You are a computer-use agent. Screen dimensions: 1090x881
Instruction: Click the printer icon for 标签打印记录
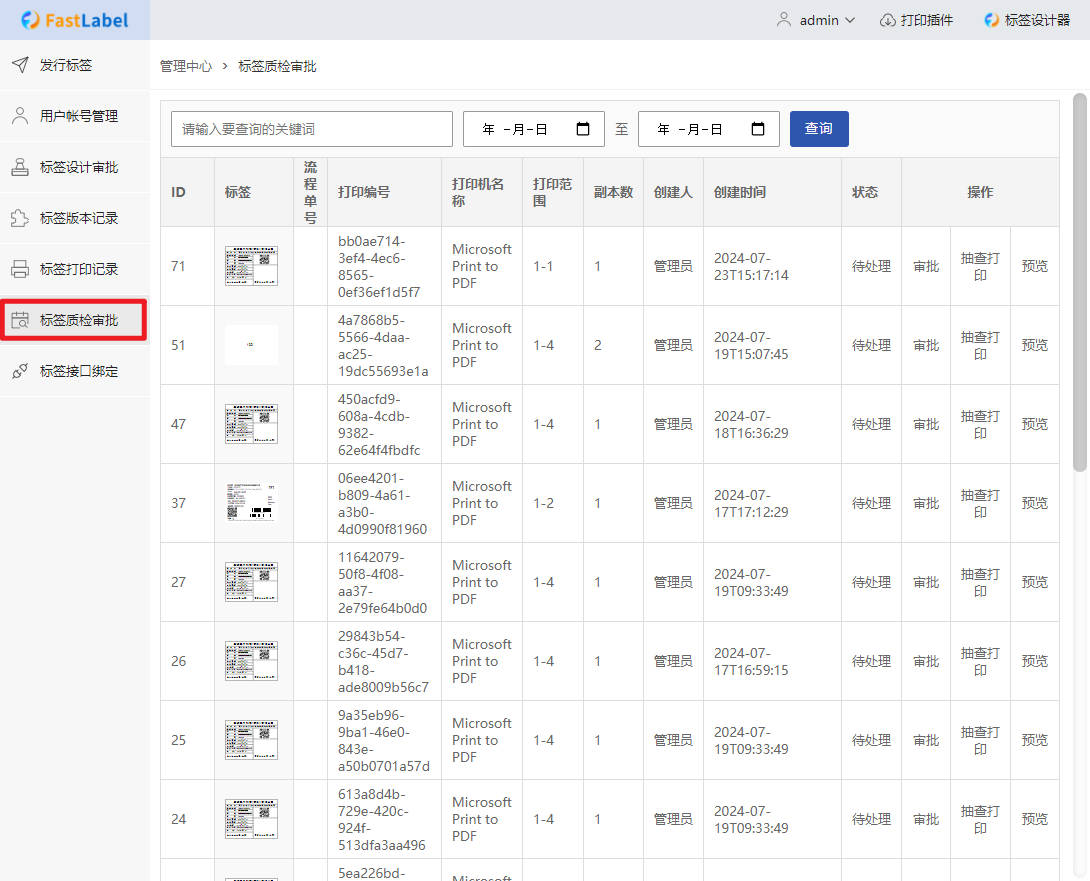point(20,269)
